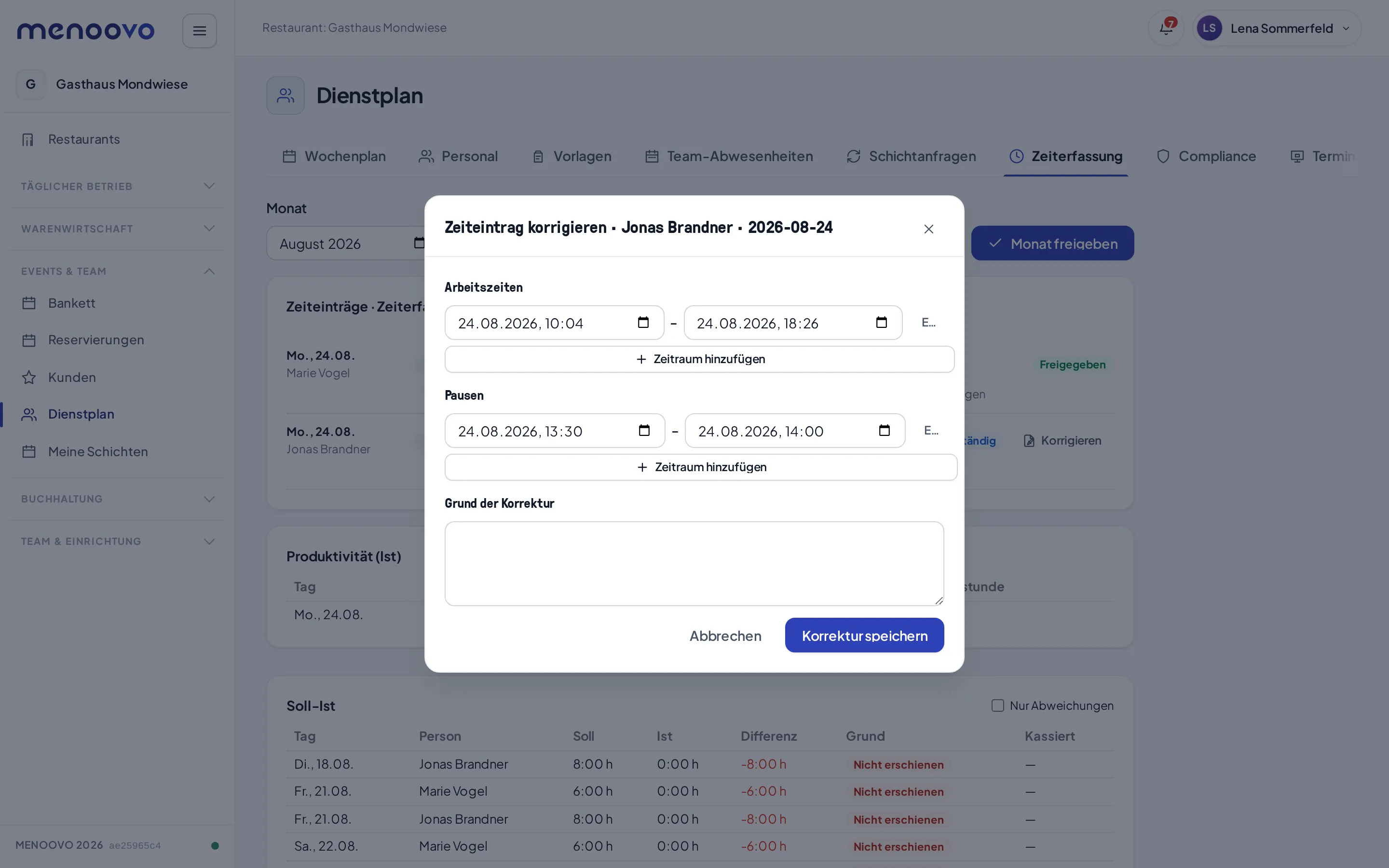This screenshot has width=1389, height=868.
Task: Click Abbrechen to cancel the correction
Action: [725, 636]
